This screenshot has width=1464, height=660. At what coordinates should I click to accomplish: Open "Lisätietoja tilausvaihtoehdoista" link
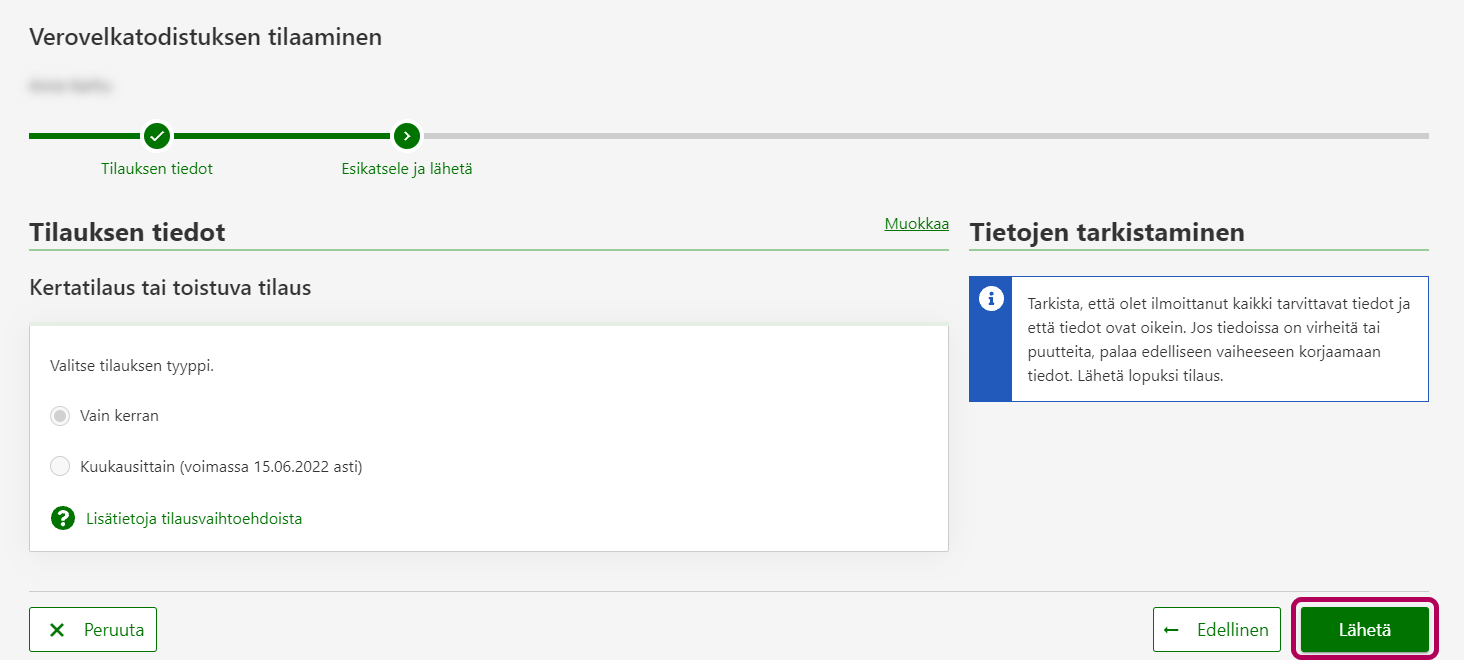pyautogui.click(x=194, y=518)
